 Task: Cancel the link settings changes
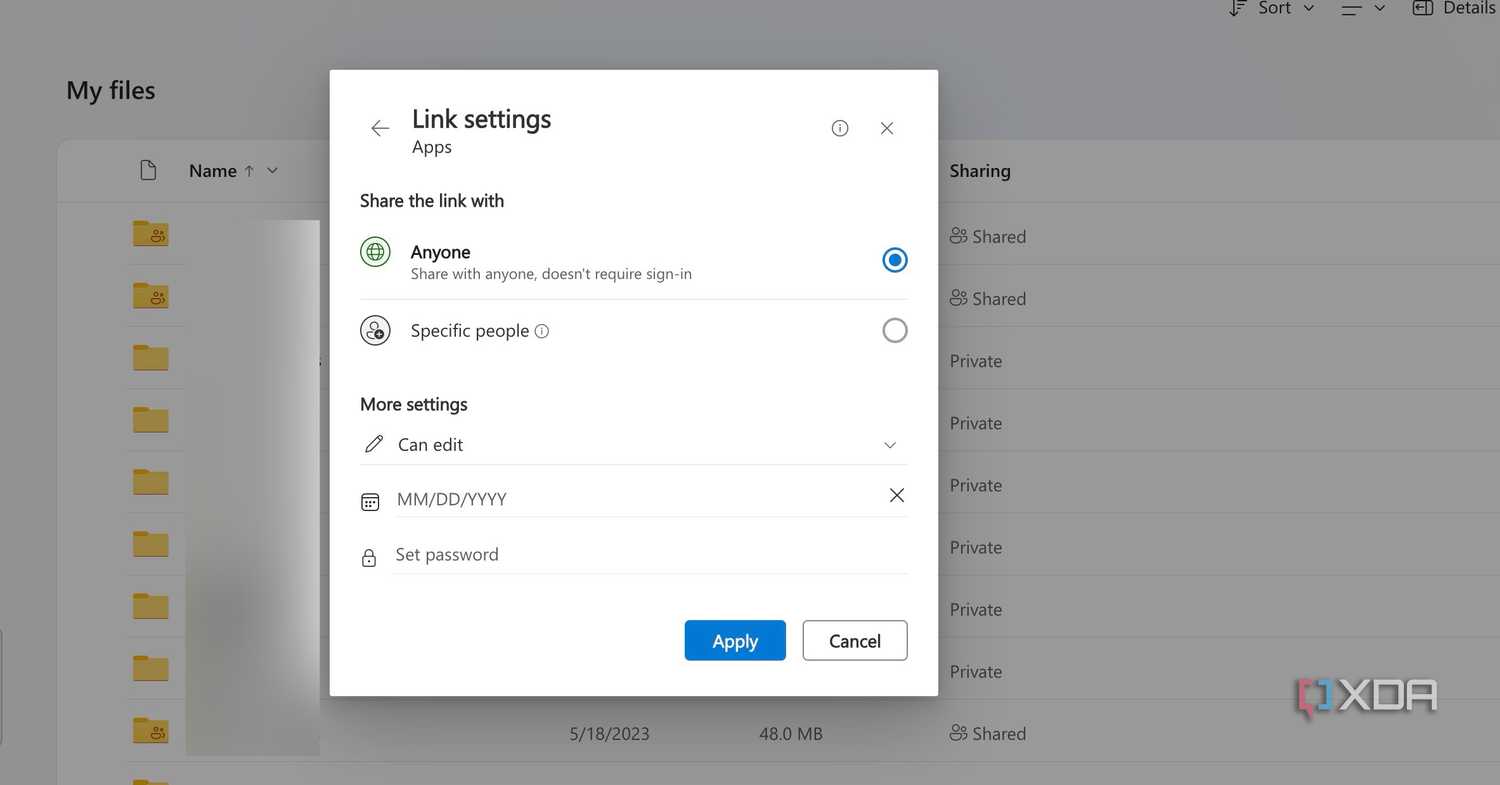855,641
